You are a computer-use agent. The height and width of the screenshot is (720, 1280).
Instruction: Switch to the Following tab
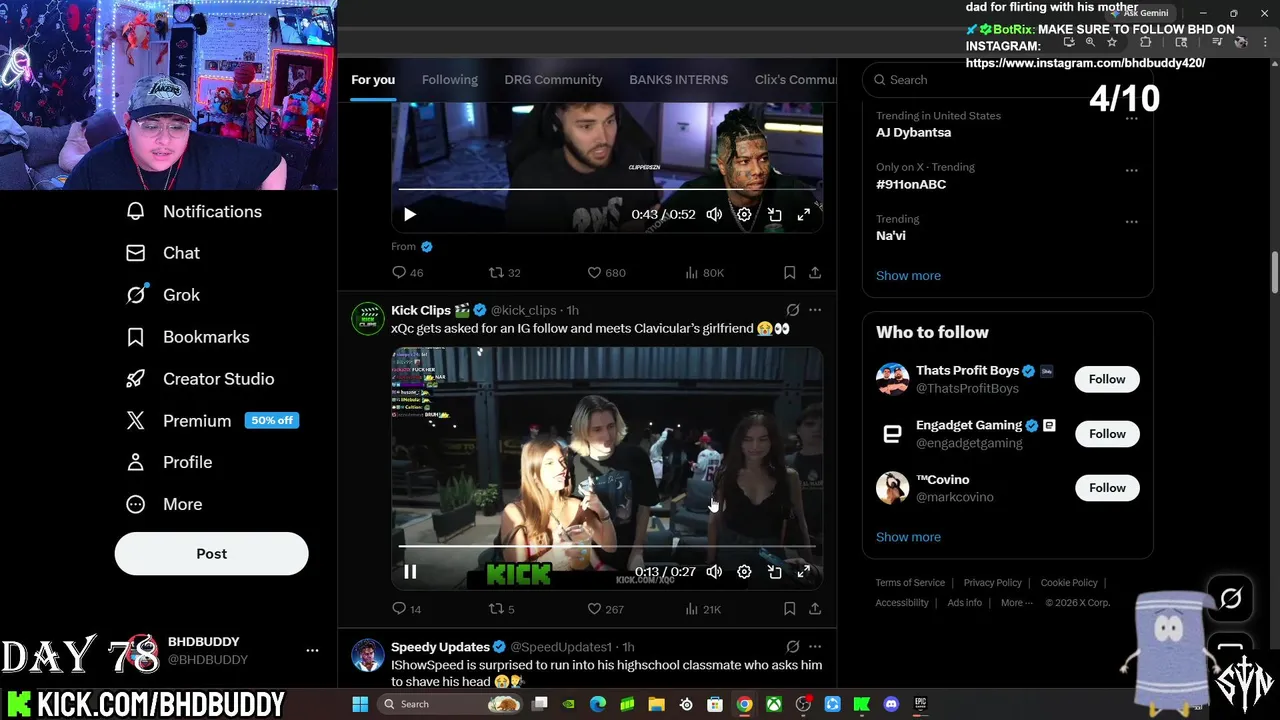coord(450,80)
